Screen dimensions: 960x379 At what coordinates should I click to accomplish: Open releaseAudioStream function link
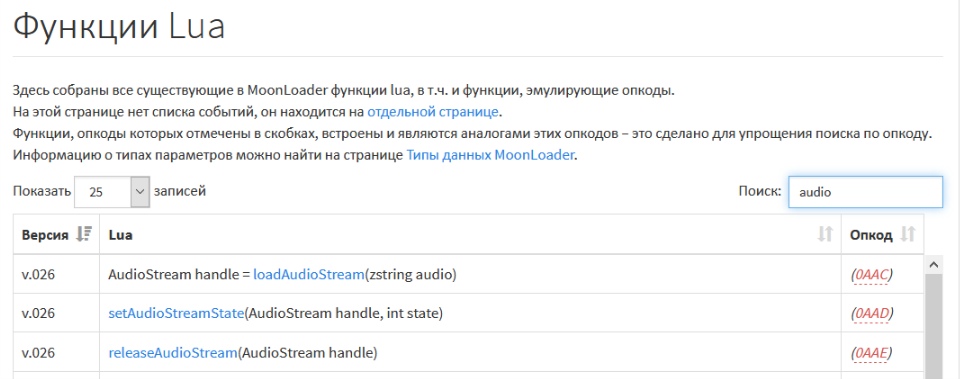(x=173, y=353)
